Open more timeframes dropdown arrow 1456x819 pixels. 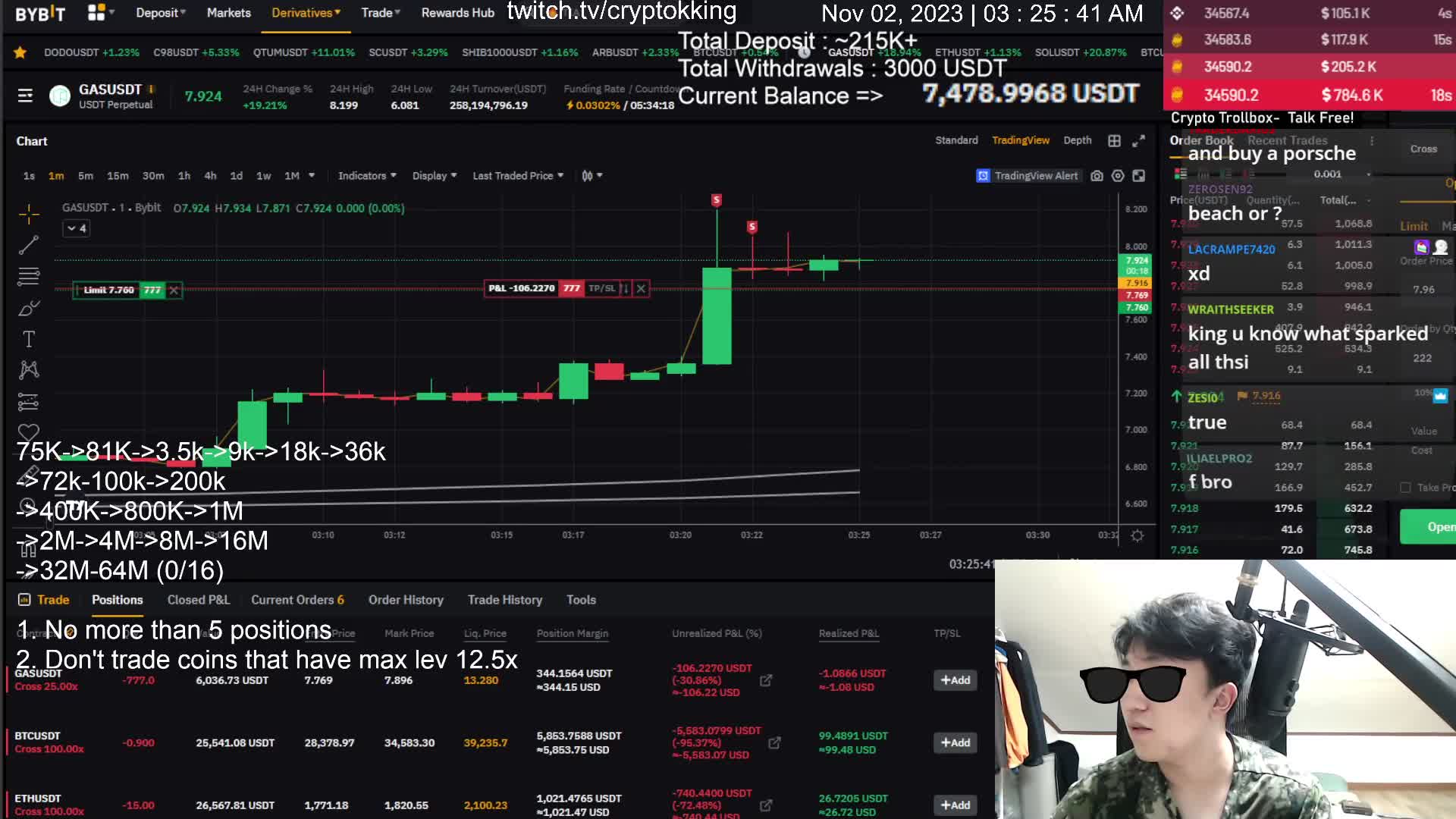coord(312,176)
